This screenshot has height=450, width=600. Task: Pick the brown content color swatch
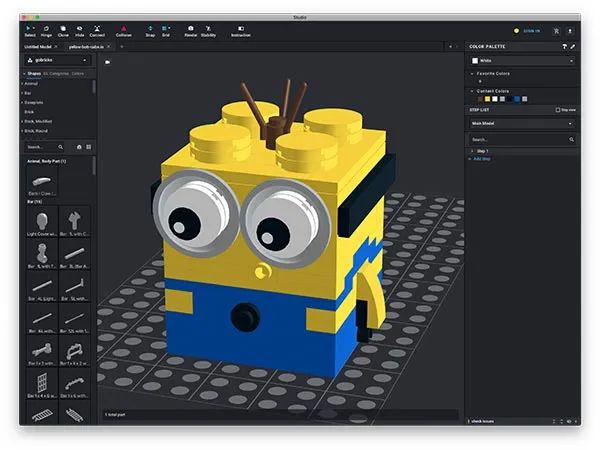(480, 99)
